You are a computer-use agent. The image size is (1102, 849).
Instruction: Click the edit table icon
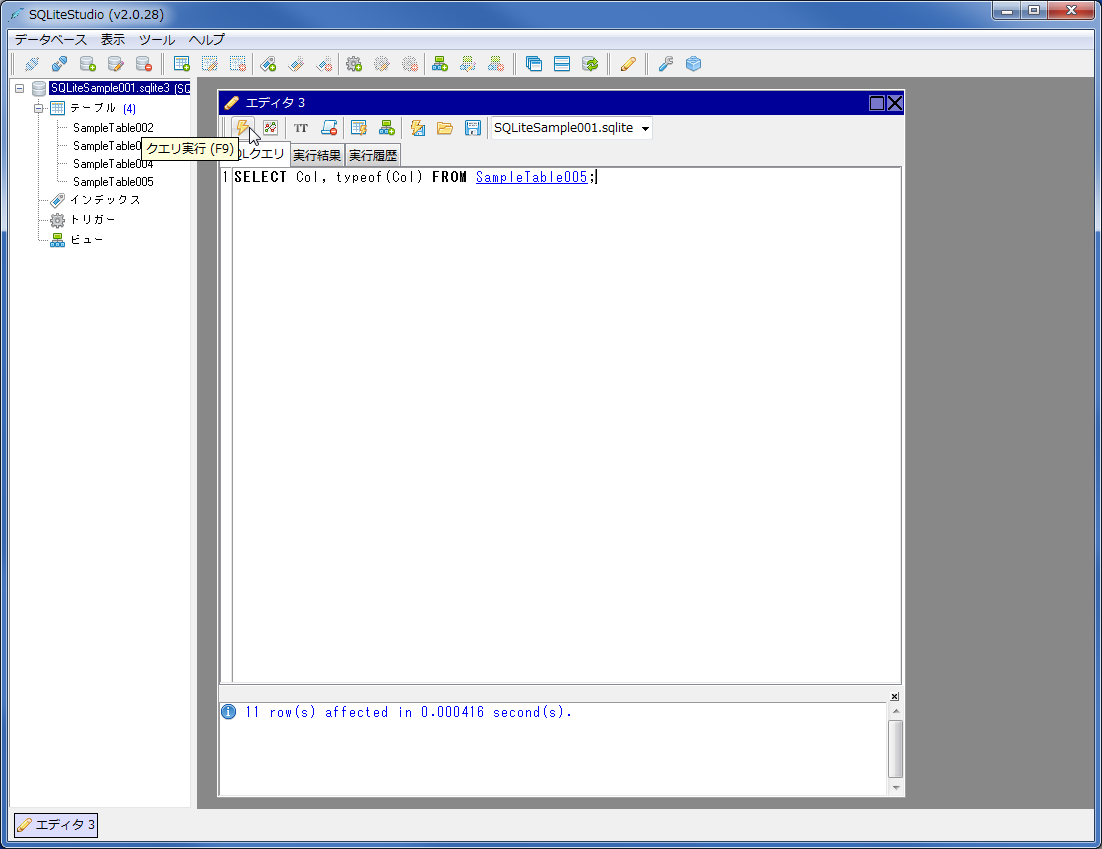pyautogui.click(x=210, y=65)
